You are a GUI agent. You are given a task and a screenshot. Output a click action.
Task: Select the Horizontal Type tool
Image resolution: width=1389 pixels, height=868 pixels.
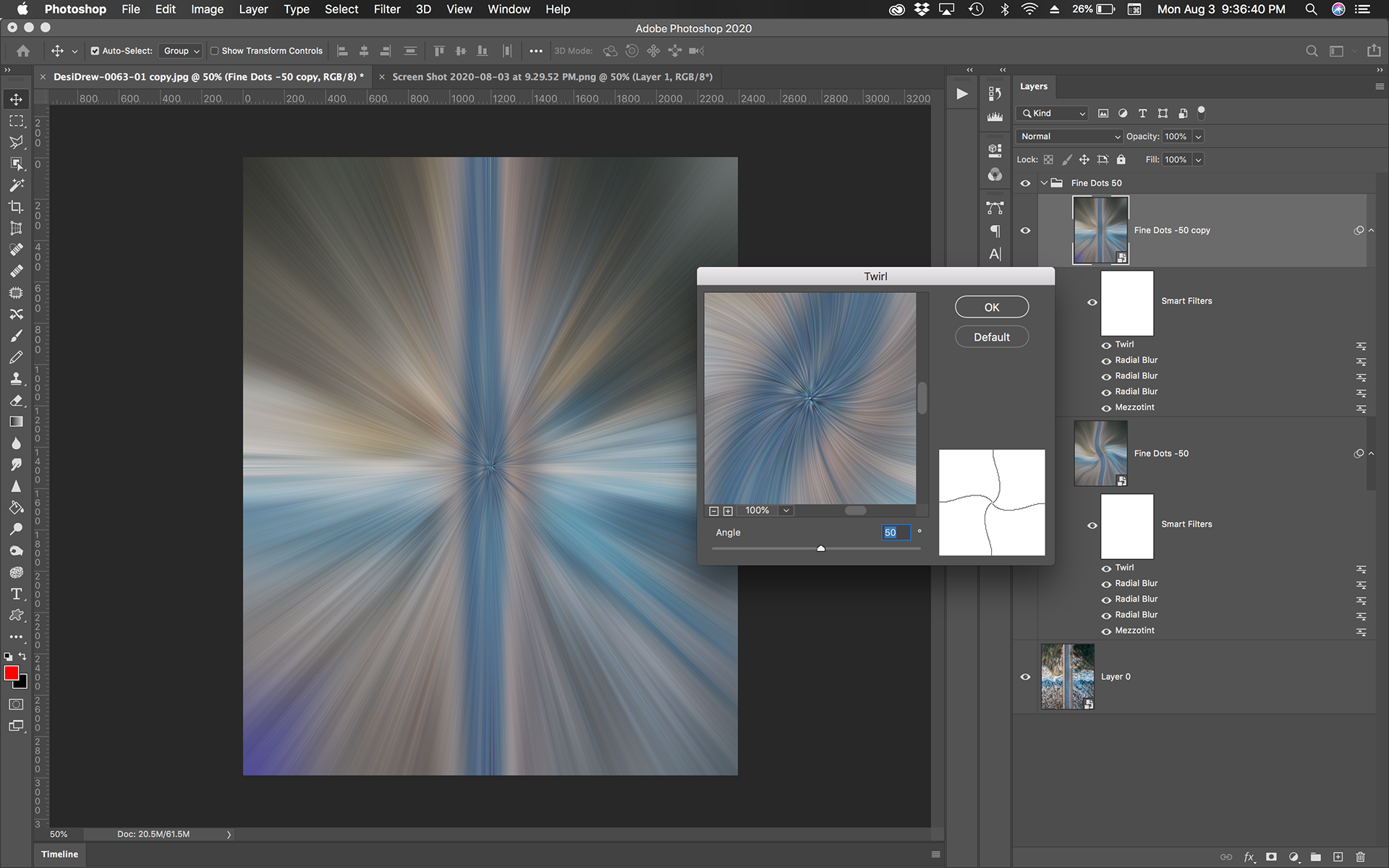click(x=16, y=594)
